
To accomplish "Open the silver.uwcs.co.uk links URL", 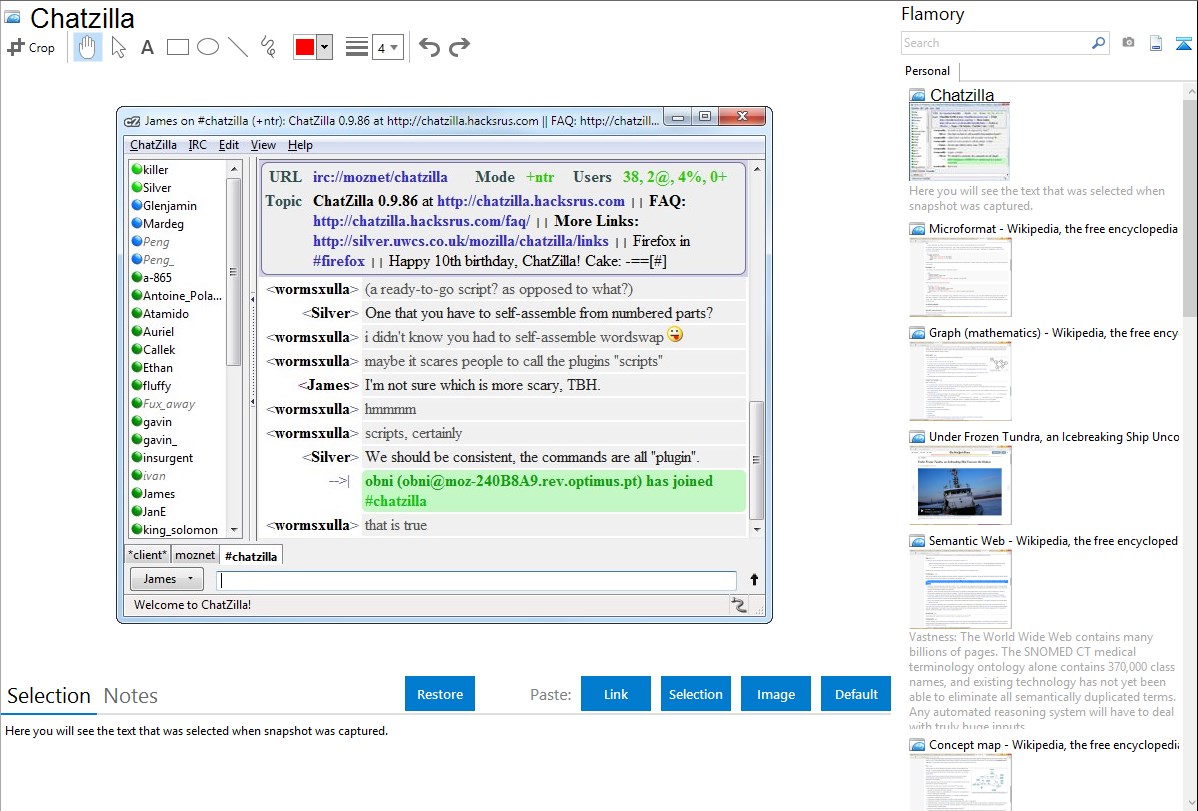I will (x=461, y=241).
